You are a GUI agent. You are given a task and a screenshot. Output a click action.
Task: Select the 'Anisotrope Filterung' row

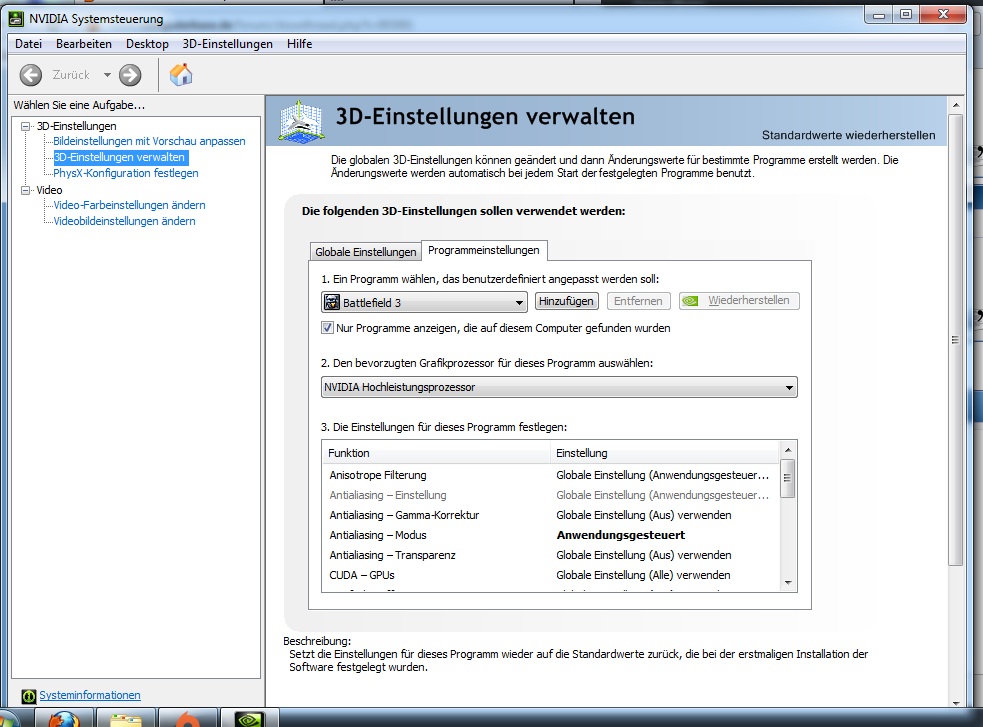pyautogui.click(x=550, y=475)
